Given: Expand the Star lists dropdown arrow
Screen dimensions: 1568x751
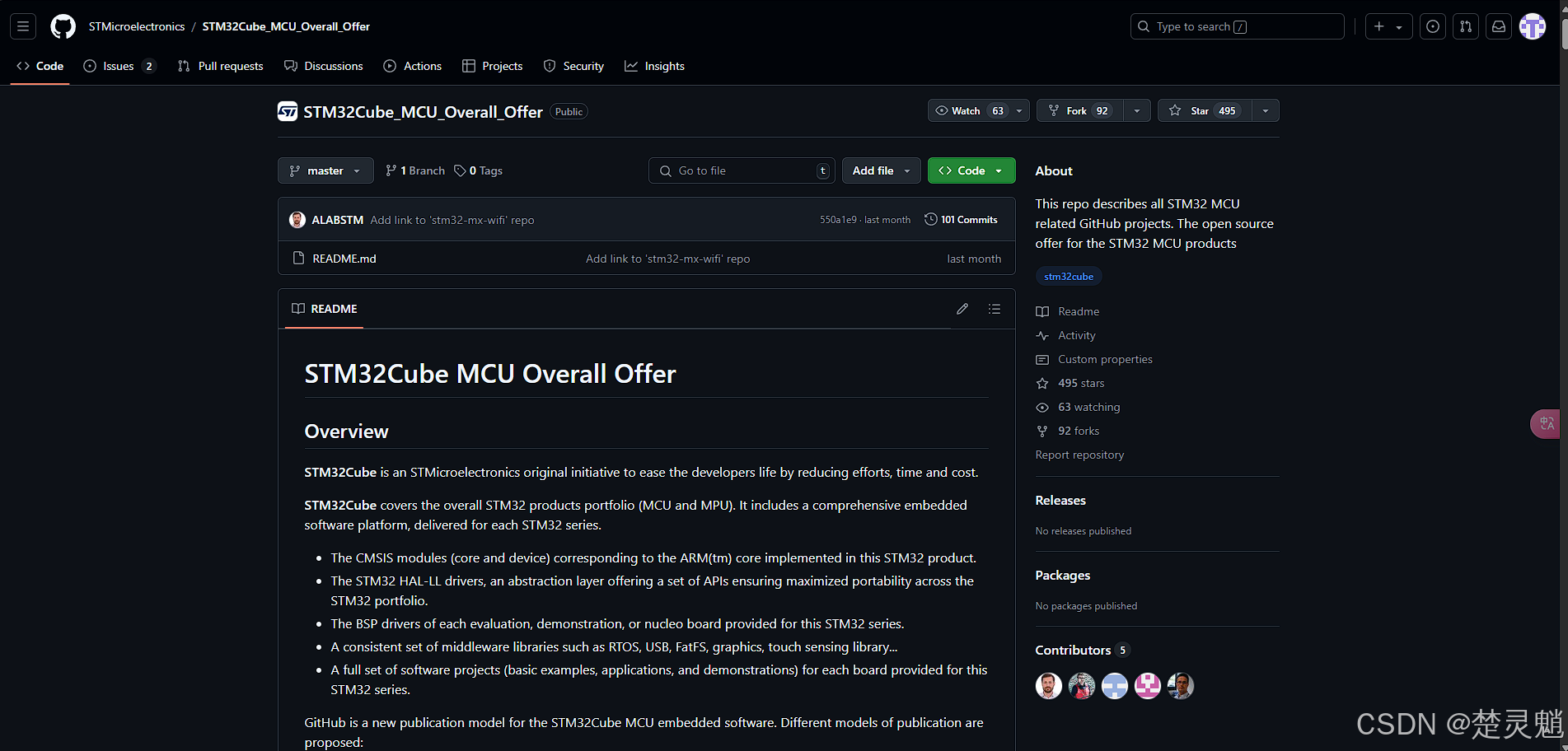Looking at the screenshot, I should point(1266,110).
